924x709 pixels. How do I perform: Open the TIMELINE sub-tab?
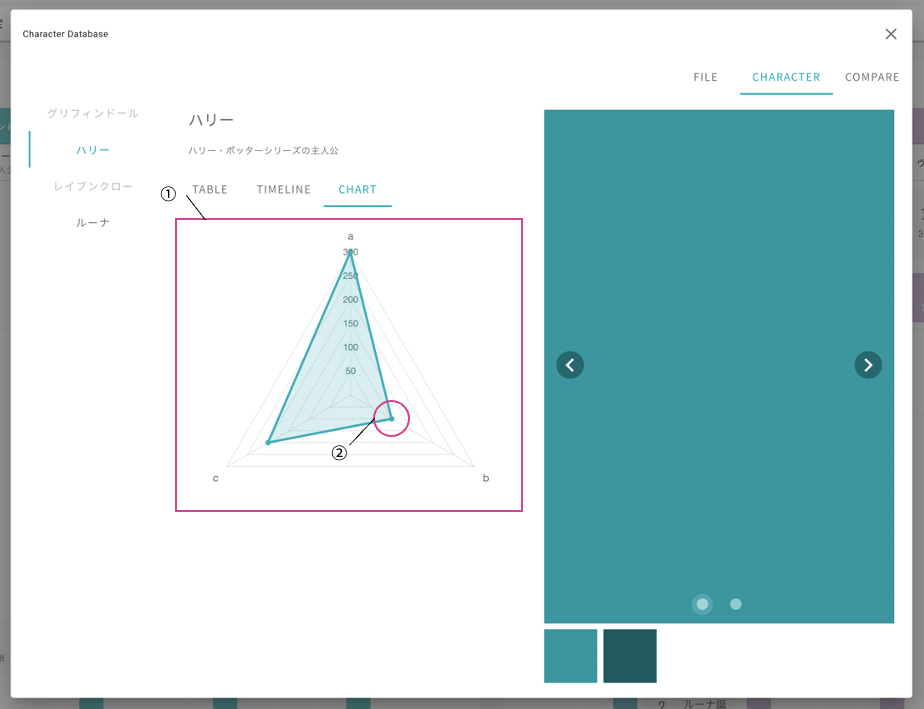[283, 189]
